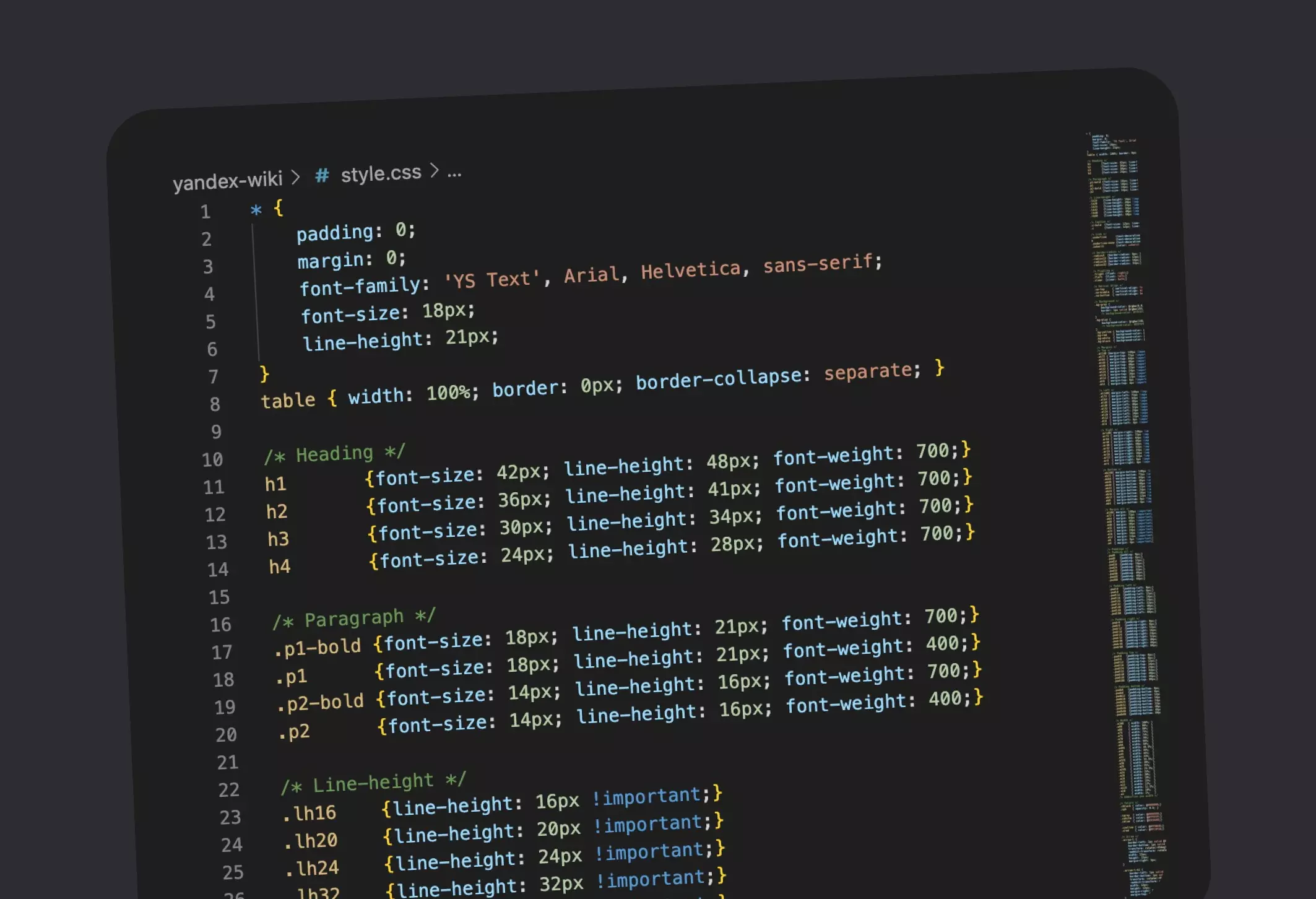1316x899 pixels.
Task: Click the CSS hash file icon
Action: tap(321, 176)
